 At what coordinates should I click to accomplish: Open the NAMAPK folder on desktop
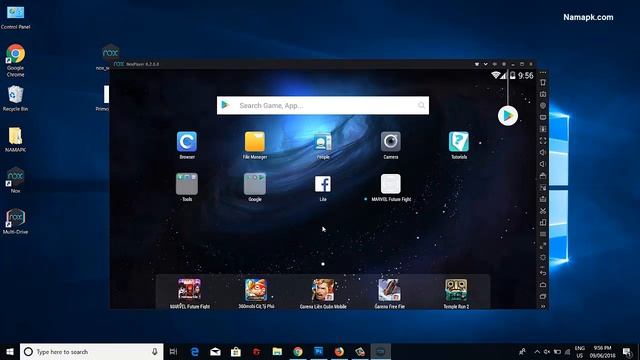16,140
